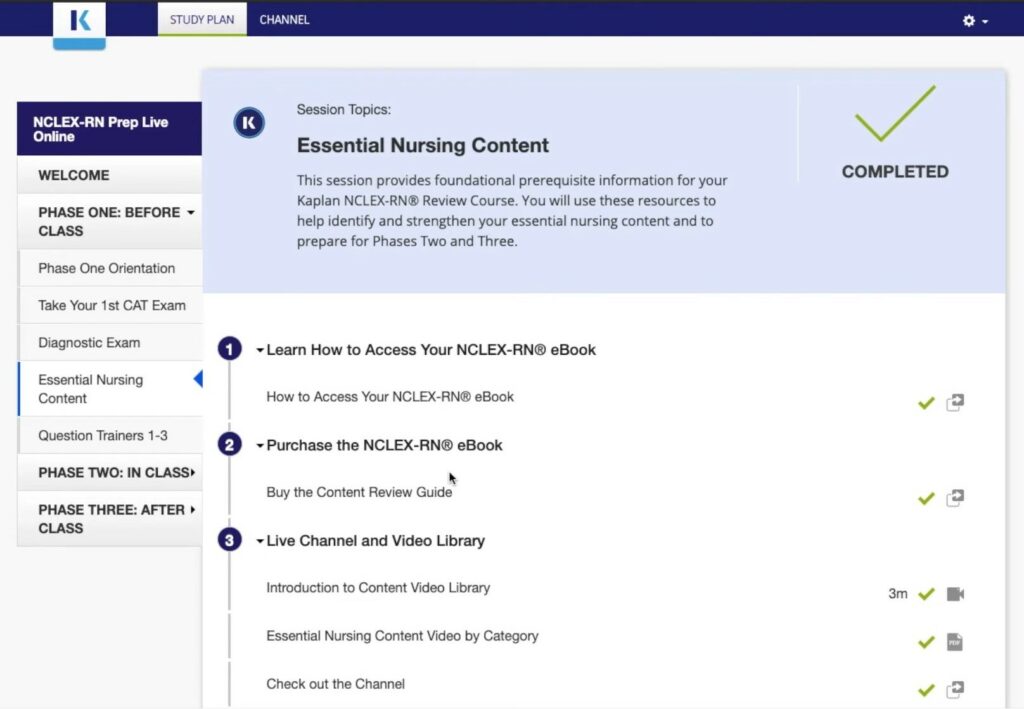Screen dimensions: 1024x709
Task: Click the Kaplan K logo top left
Action: [79, 22]
